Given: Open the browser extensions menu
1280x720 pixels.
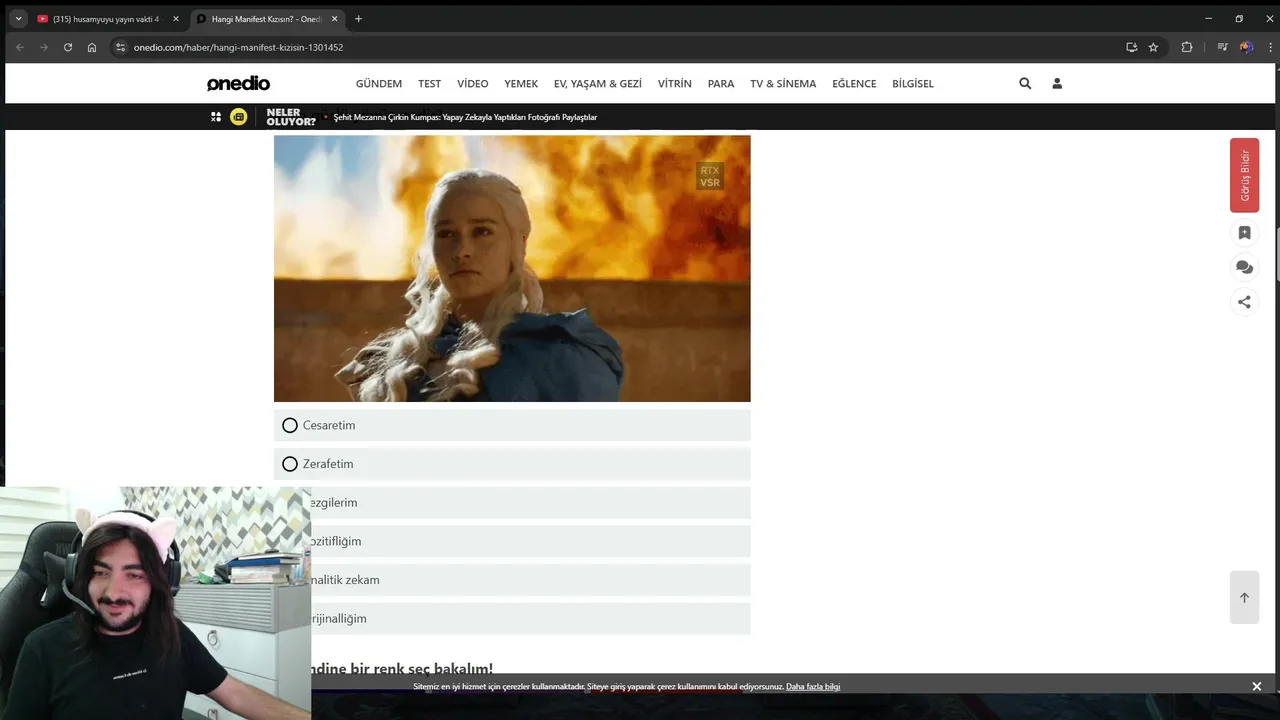Looking at the screenshot, I should [x=1187, y=47].
